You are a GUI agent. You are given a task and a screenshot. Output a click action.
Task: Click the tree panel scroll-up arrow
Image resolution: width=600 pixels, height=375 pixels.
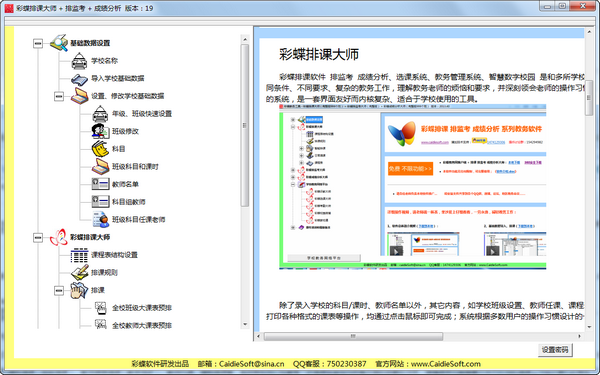[245, 39]
